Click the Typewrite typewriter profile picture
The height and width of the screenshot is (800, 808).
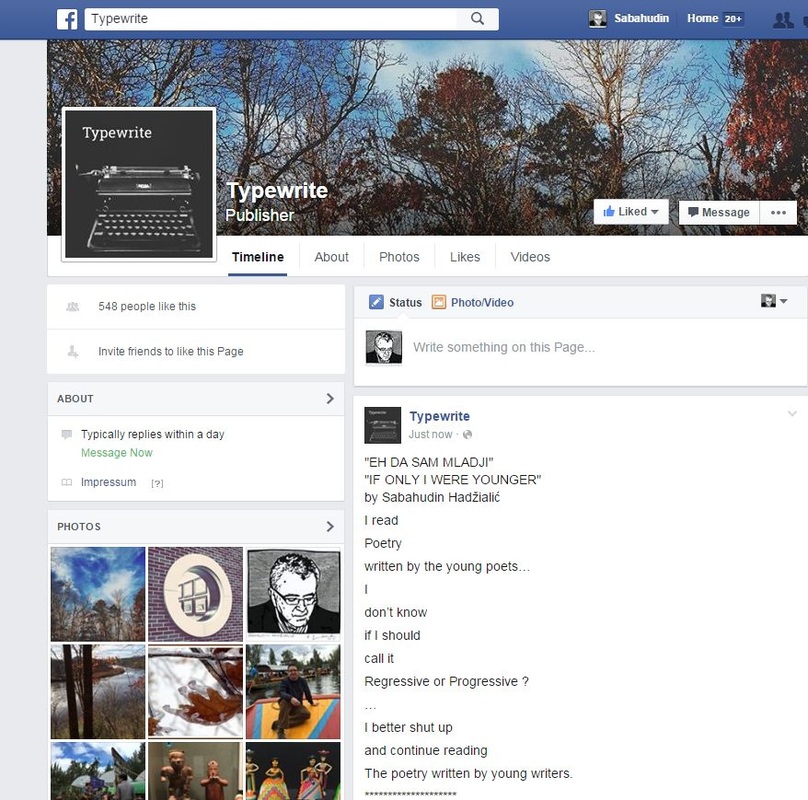pos(139,185)
